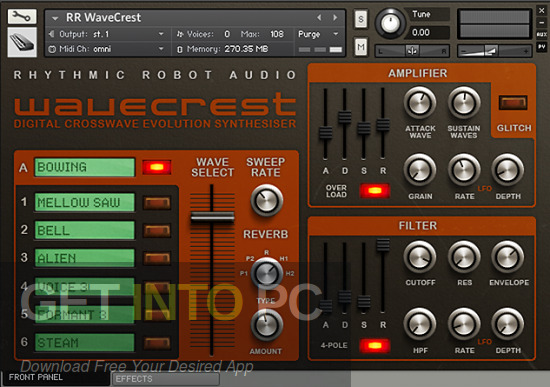Open the Purge dropdown menu
Screen dimensions: 550x387
(318, 34)
